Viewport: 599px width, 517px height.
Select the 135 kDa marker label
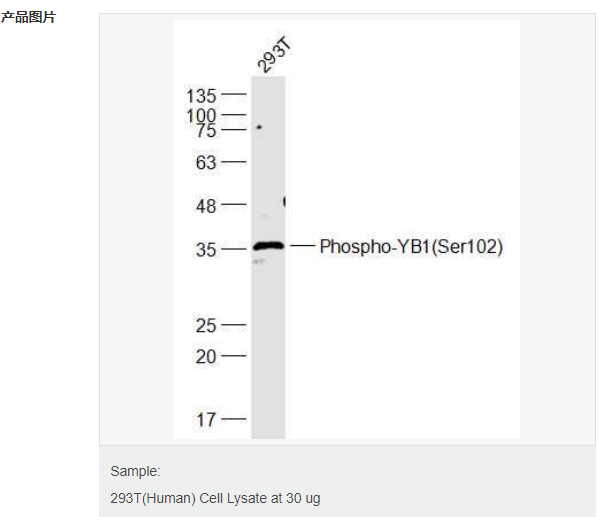pos(201,96)
